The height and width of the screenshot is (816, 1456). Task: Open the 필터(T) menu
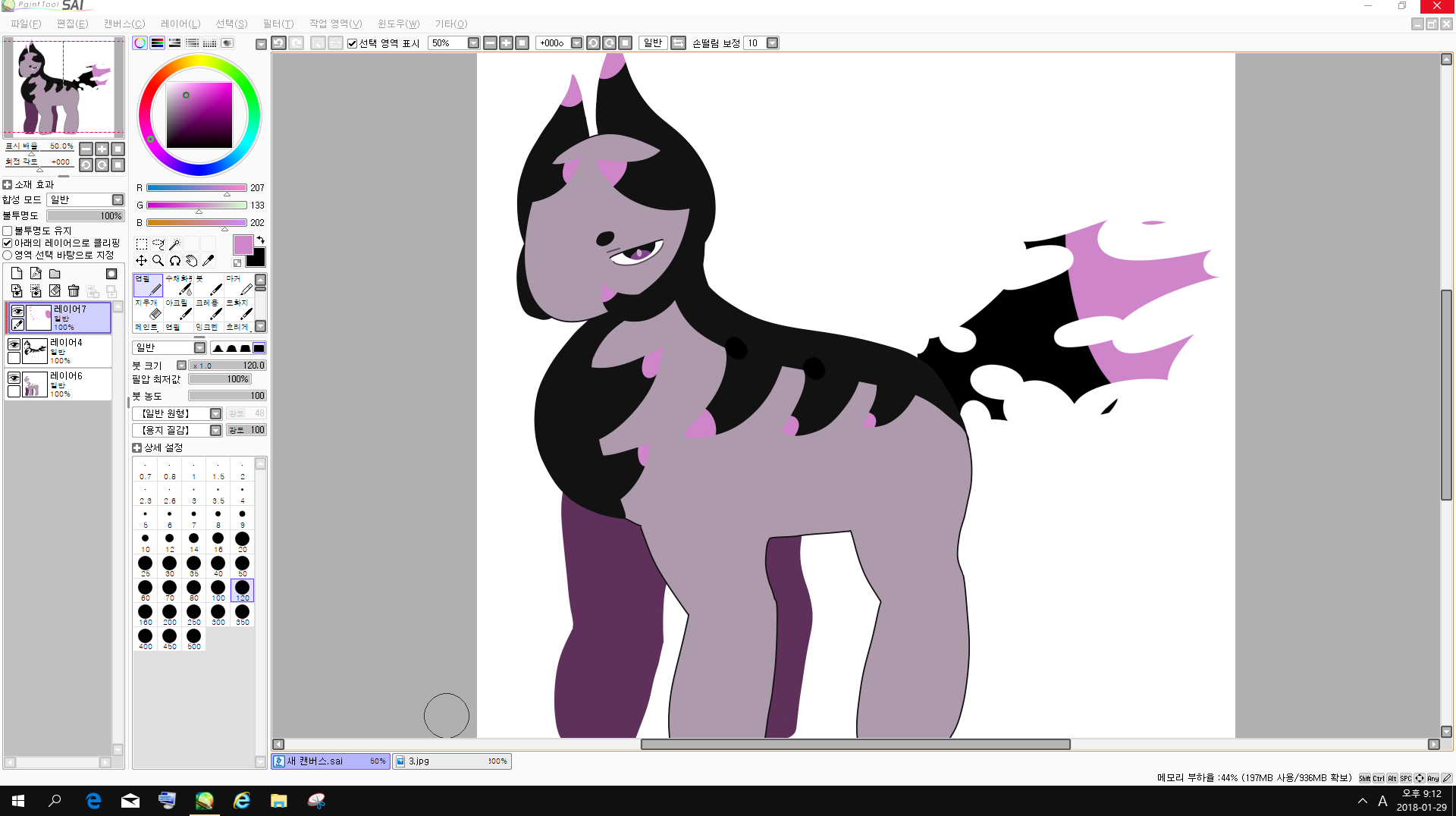click(x=278, y=24)
